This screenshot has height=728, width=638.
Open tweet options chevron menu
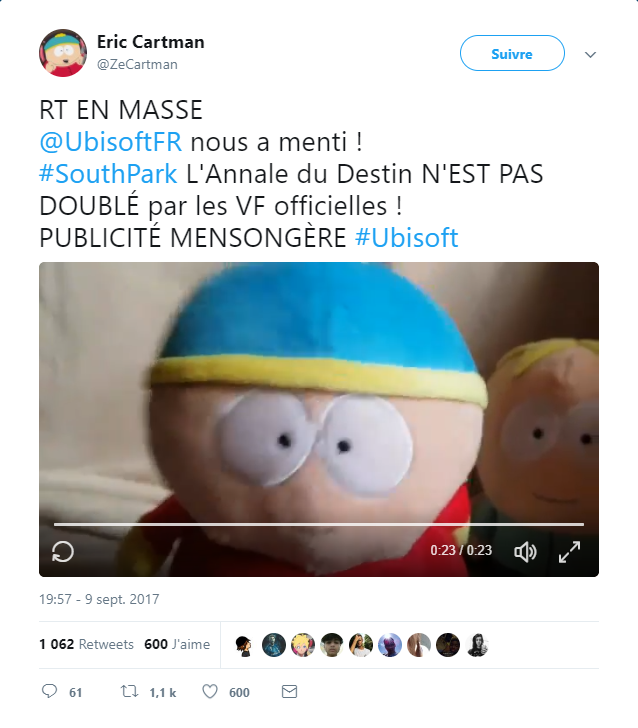[x=590, y=55]
